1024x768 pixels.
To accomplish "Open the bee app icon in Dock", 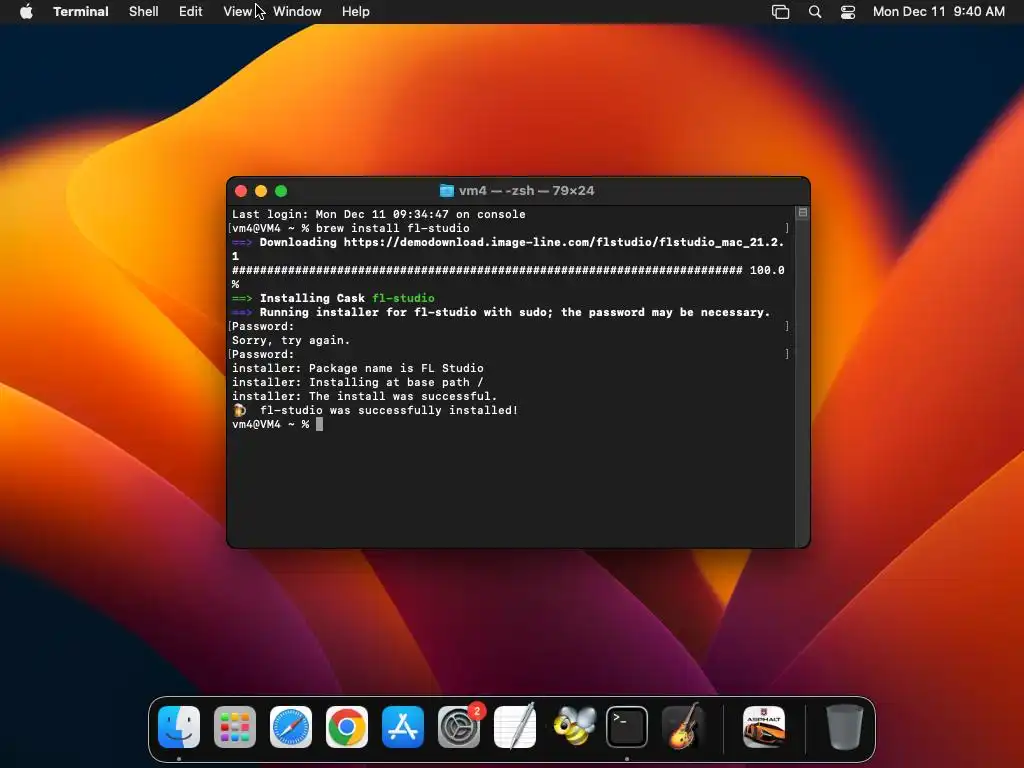I will click(574, 727).
